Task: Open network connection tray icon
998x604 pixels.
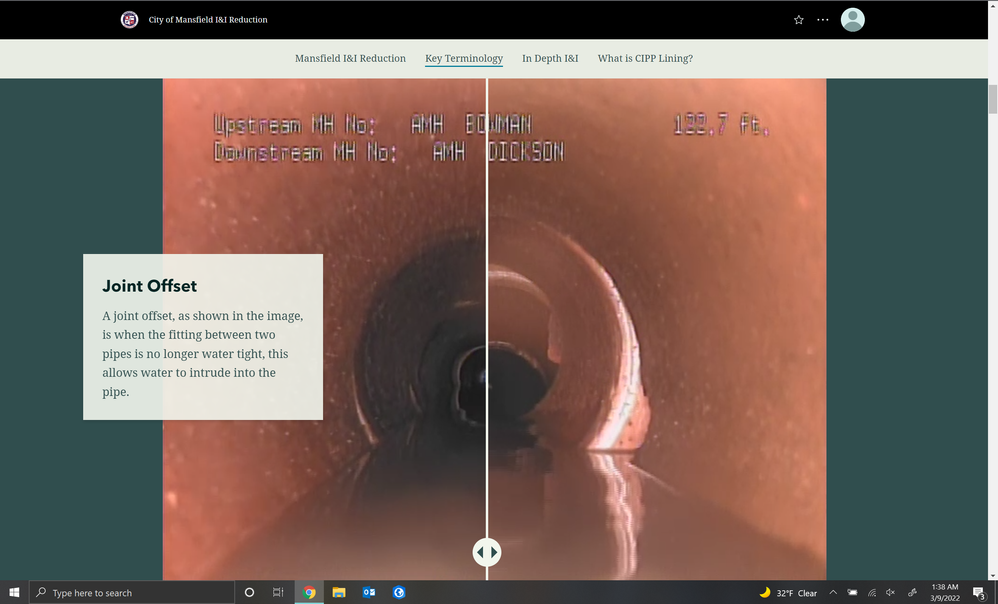Action: [872, 593]
